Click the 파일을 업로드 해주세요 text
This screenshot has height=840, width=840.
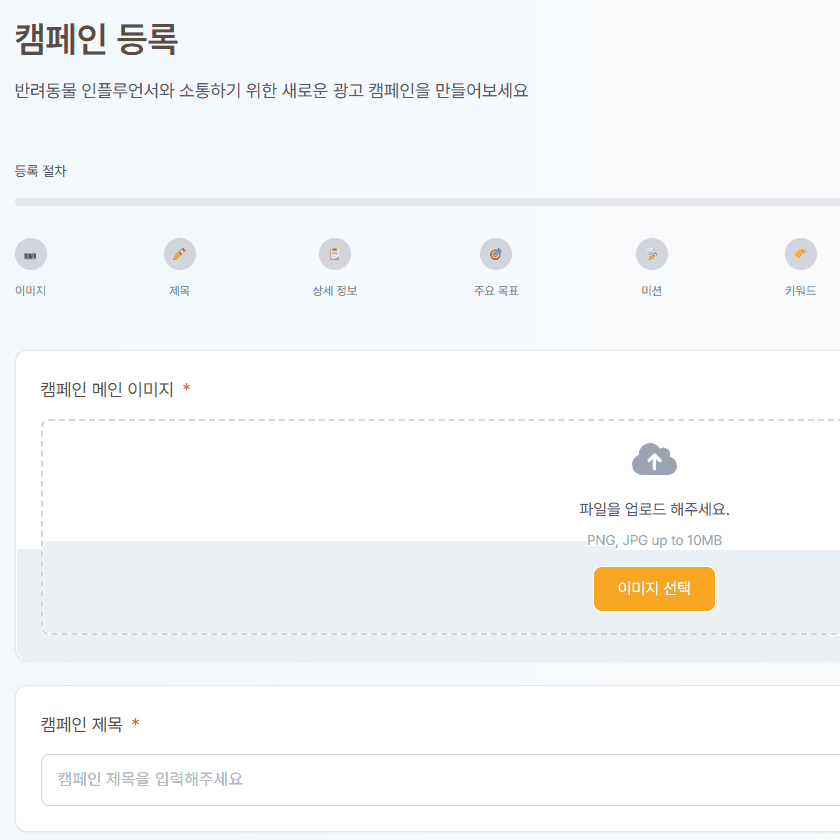click(x=654, y=508)
